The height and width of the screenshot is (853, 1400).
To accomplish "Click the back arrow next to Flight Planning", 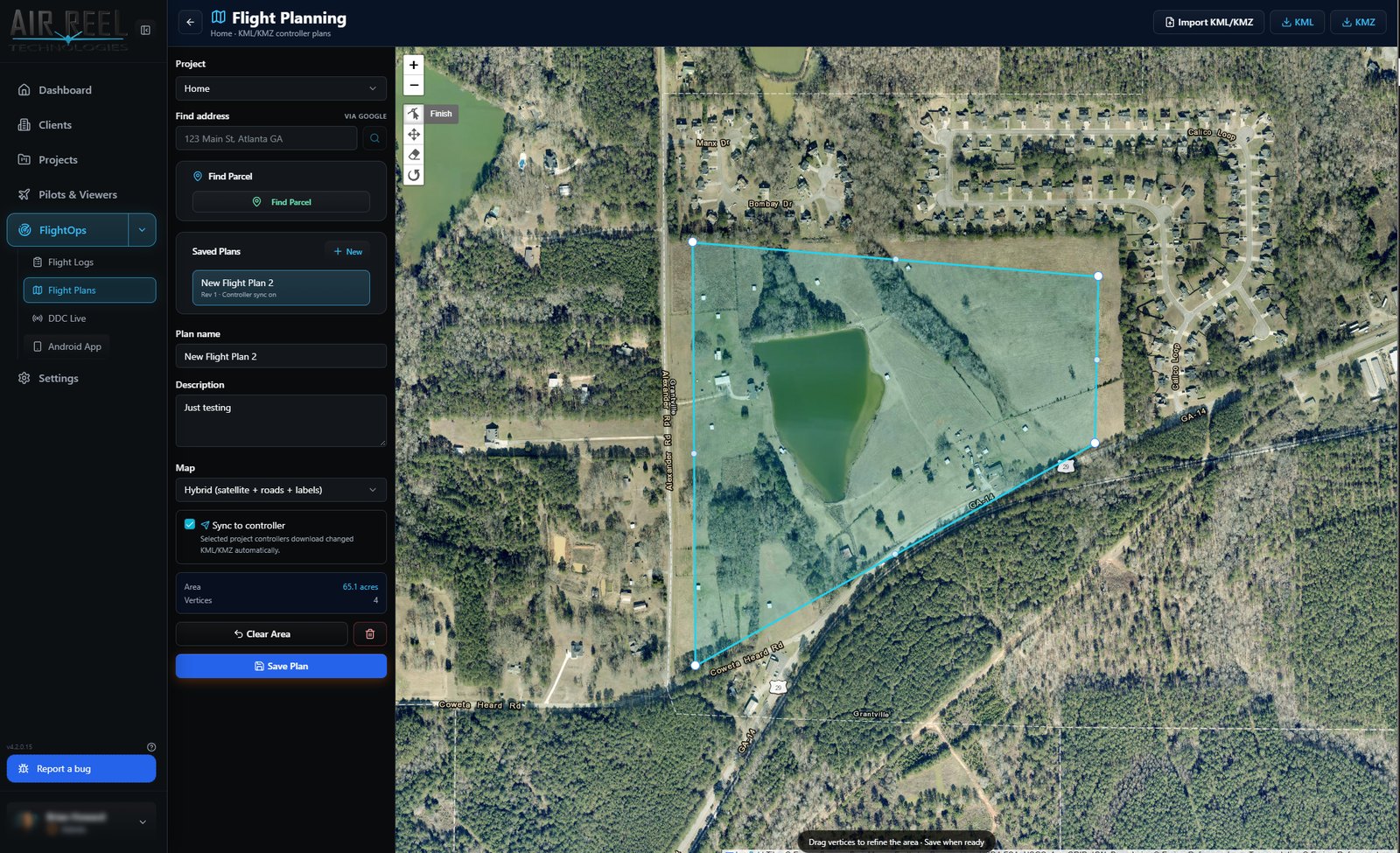I will coord(190,22).
